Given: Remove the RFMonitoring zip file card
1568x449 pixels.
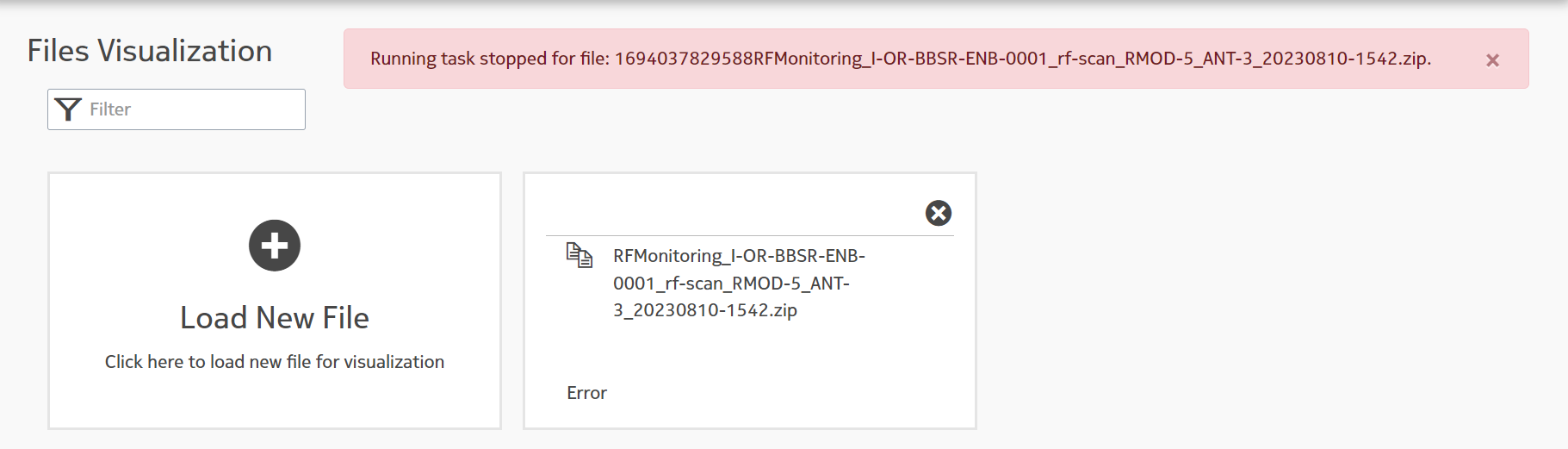Looking at the screenshot, I should pos(939,213).
